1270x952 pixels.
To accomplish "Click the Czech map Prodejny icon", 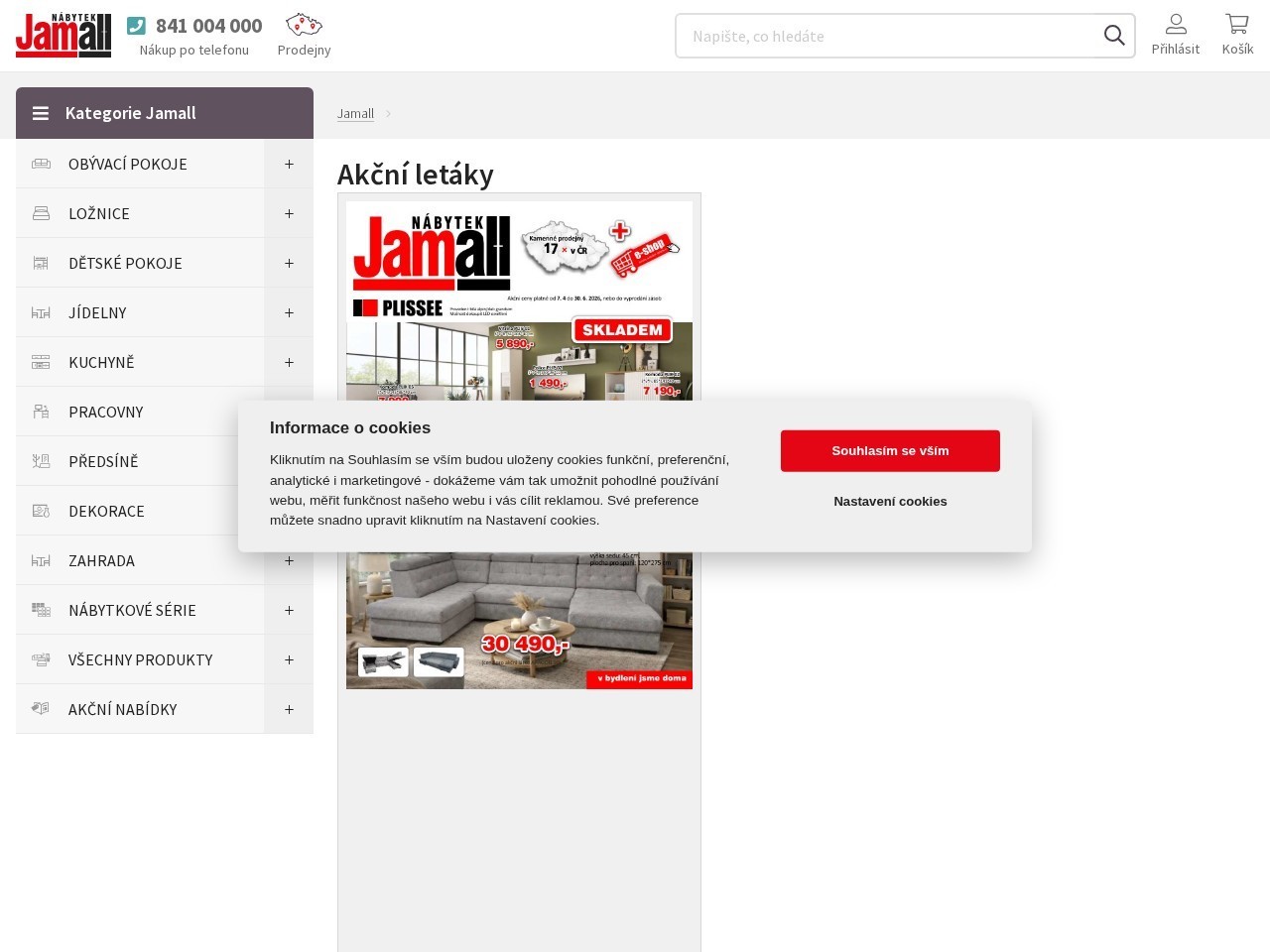I will pyautogui.click(x=304, y=25).
